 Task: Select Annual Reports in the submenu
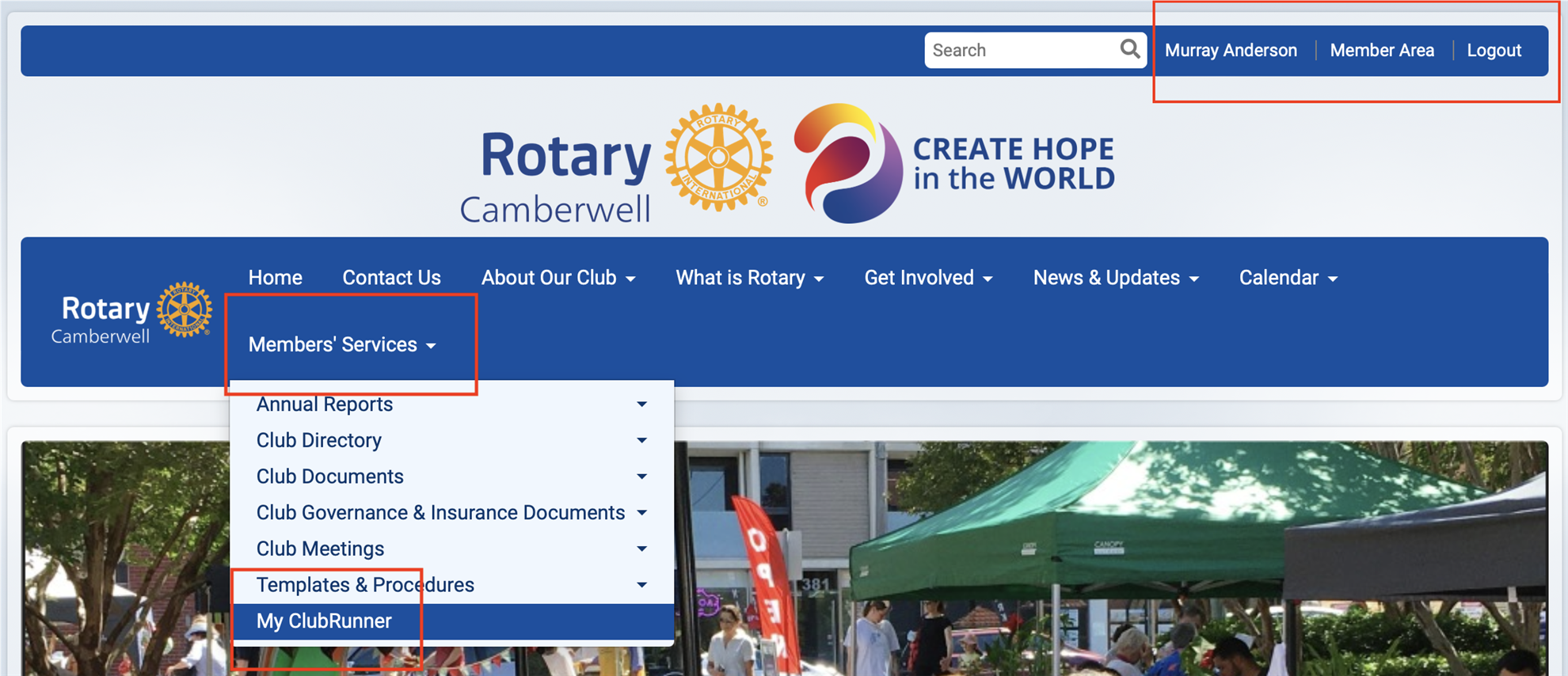325,404
